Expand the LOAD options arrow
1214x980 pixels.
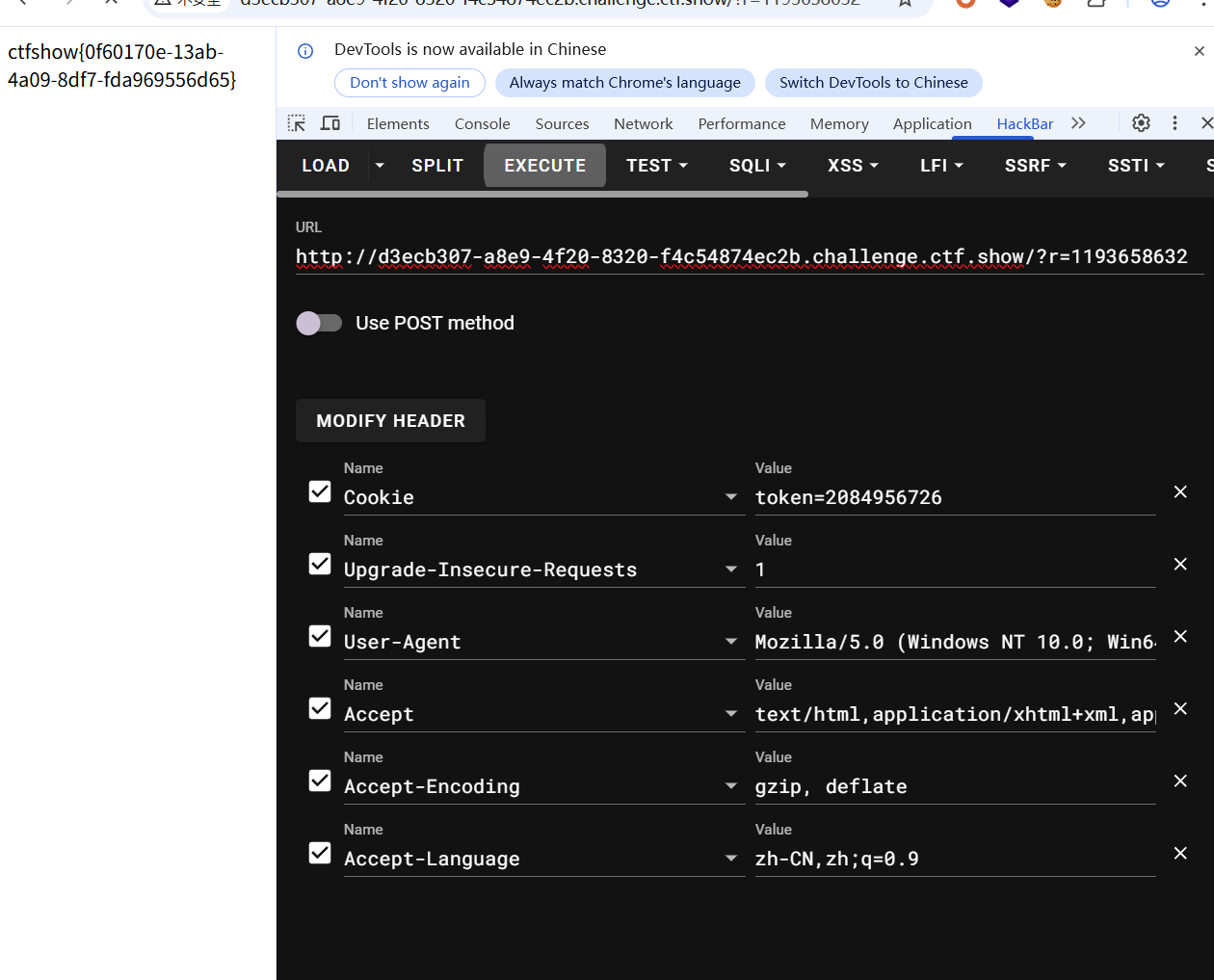[380, 166]
